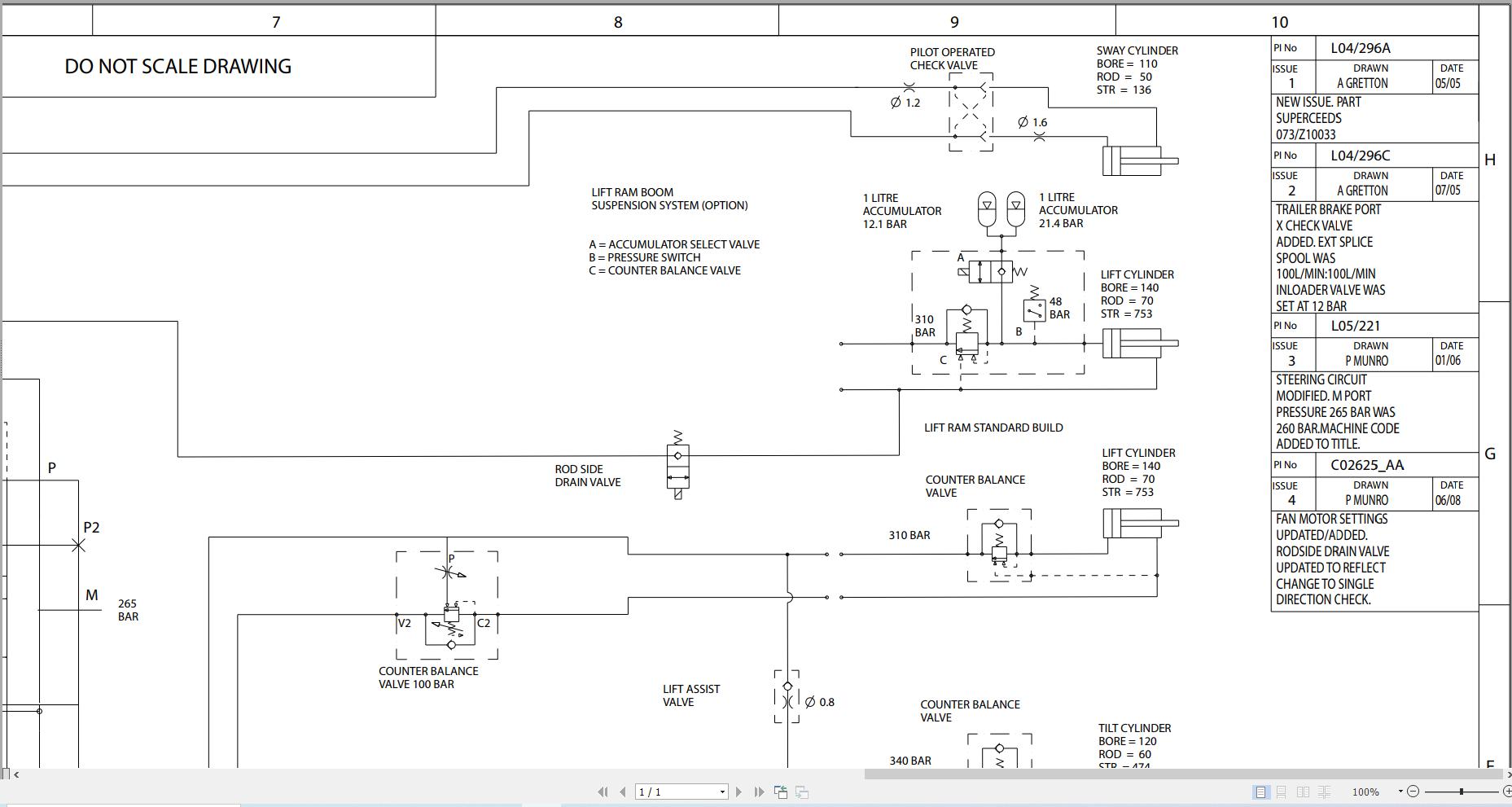The image size is (1512, 807).
Task: Click the column 9 header
Action: pos(954,22)
